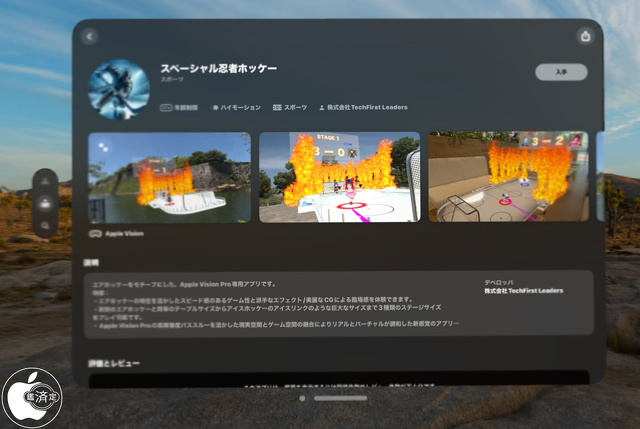
Task: Click the 評価とレビュー section heading
Action: (114, 363)
